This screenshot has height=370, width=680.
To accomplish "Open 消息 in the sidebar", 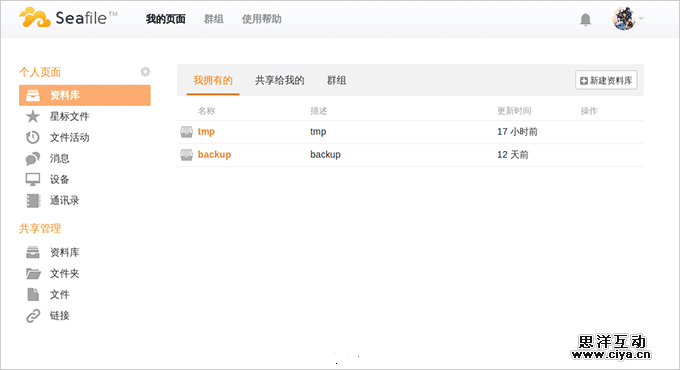I will pyautogui.click(x=59, y=158).
